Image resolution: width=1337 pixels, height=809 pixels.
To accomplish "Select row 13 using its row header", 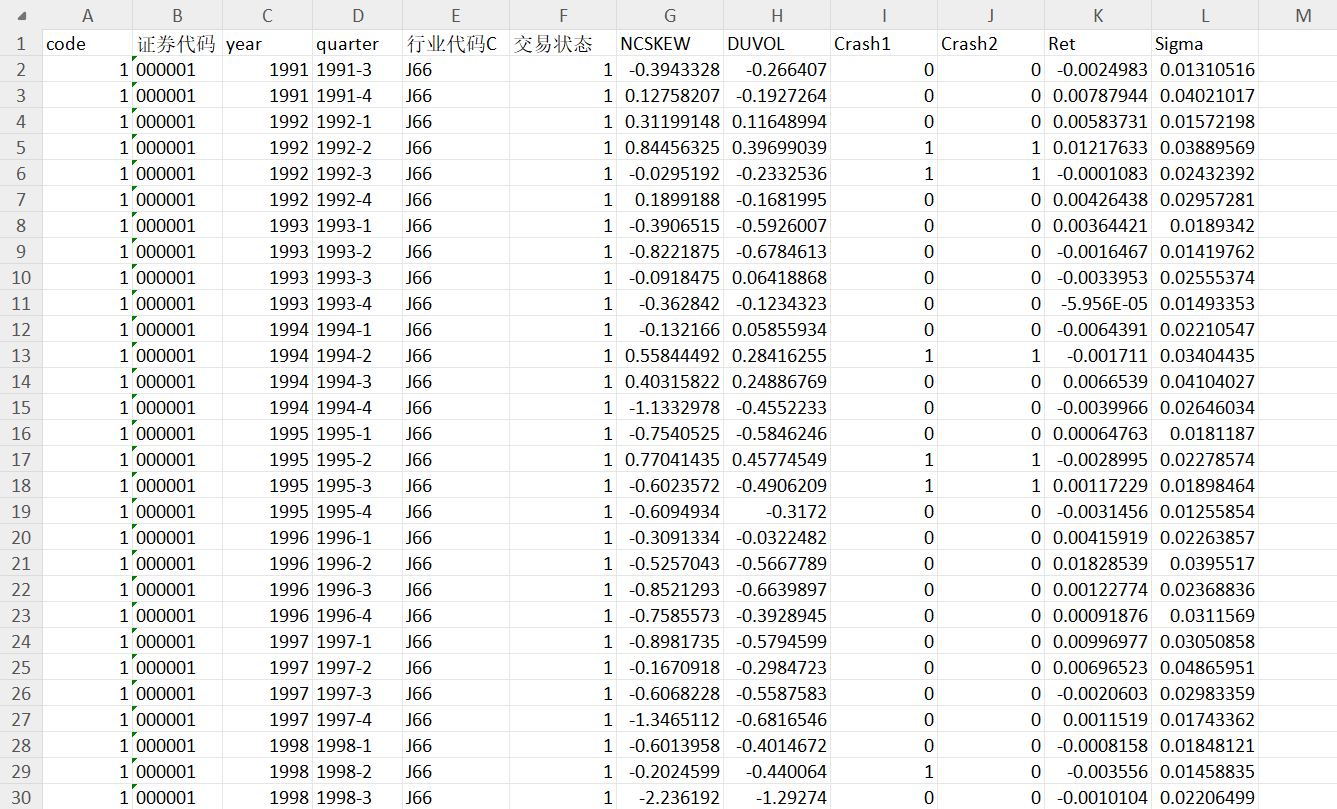I will tap(21, 356).
